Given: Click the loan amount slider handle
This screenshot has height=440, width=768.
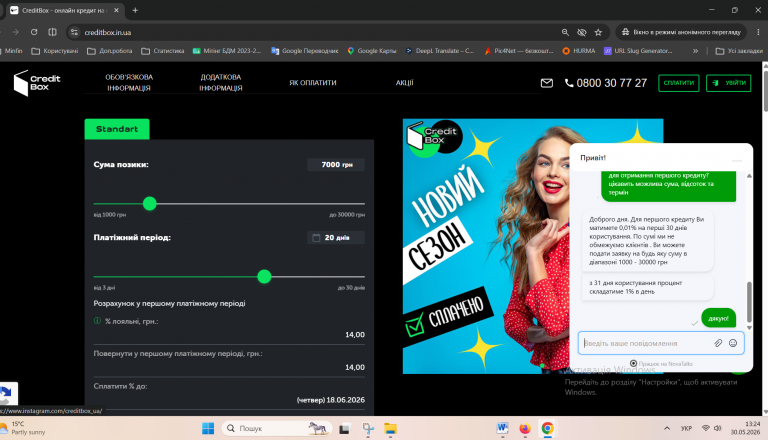Looking at the screenshot, I should click(150, 203).
